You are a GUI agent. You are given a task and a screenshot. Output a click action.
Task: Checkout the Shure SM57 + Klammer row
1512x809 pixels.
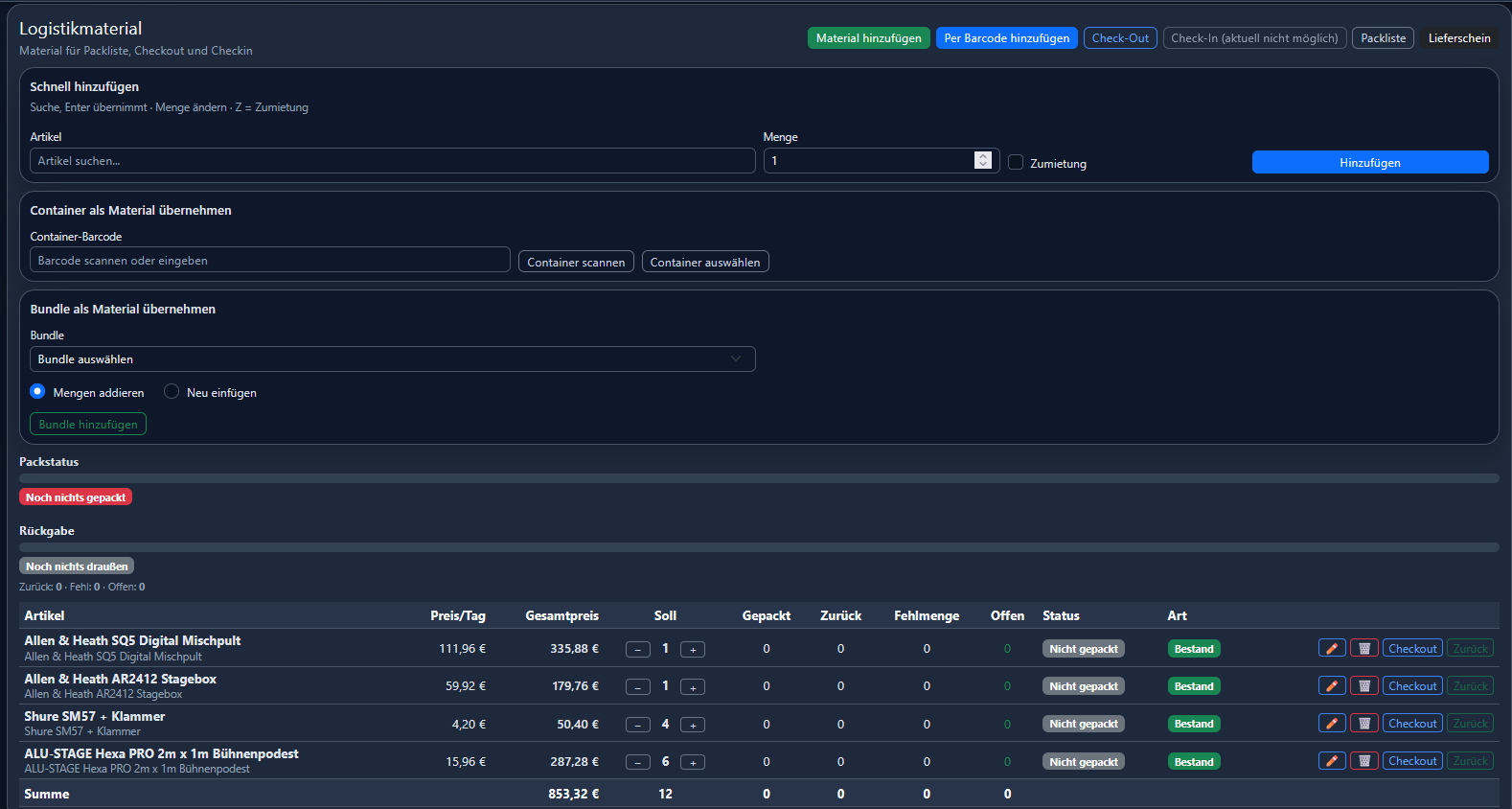tap(1412, 723)
